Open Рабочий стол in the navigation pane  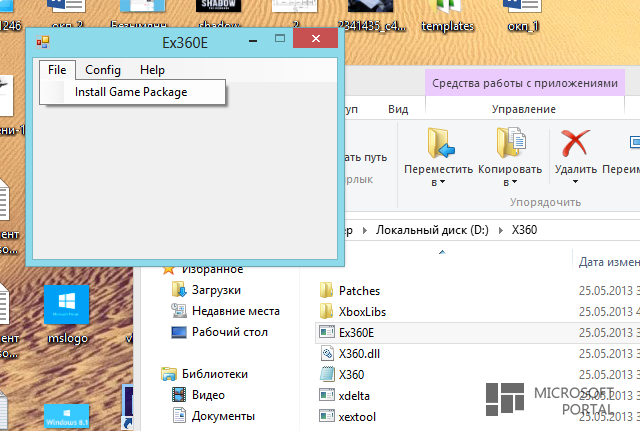point(230,332)
